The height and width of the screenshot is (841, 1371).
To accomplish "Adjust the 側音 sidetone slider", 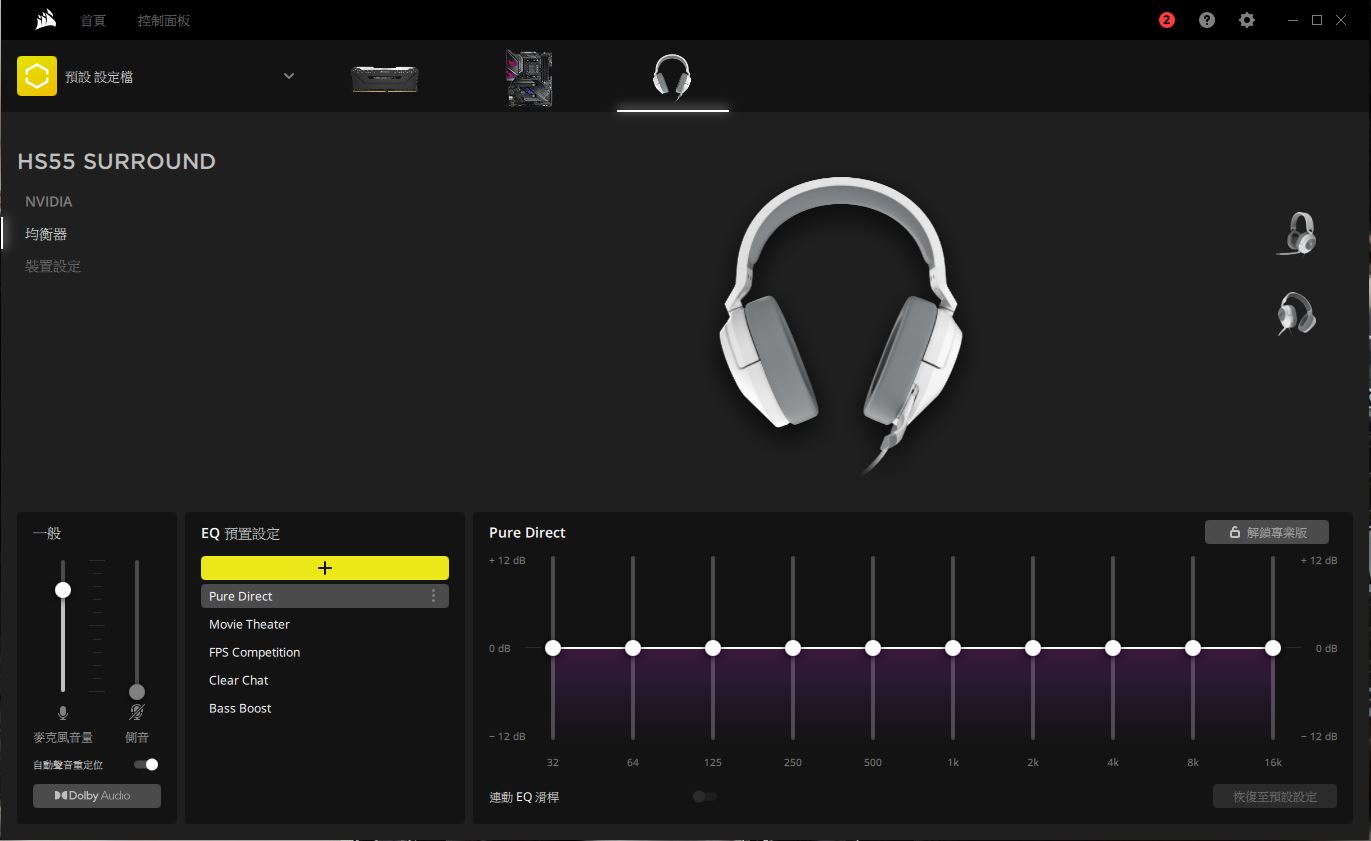I will click(x=137, y=692).
